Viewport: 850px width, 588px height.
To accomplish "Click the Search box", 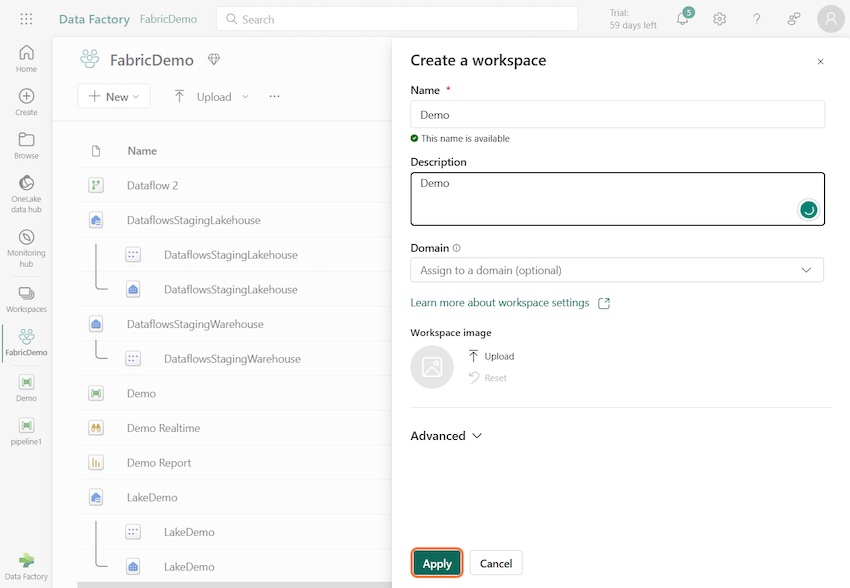I will point(397,19).
